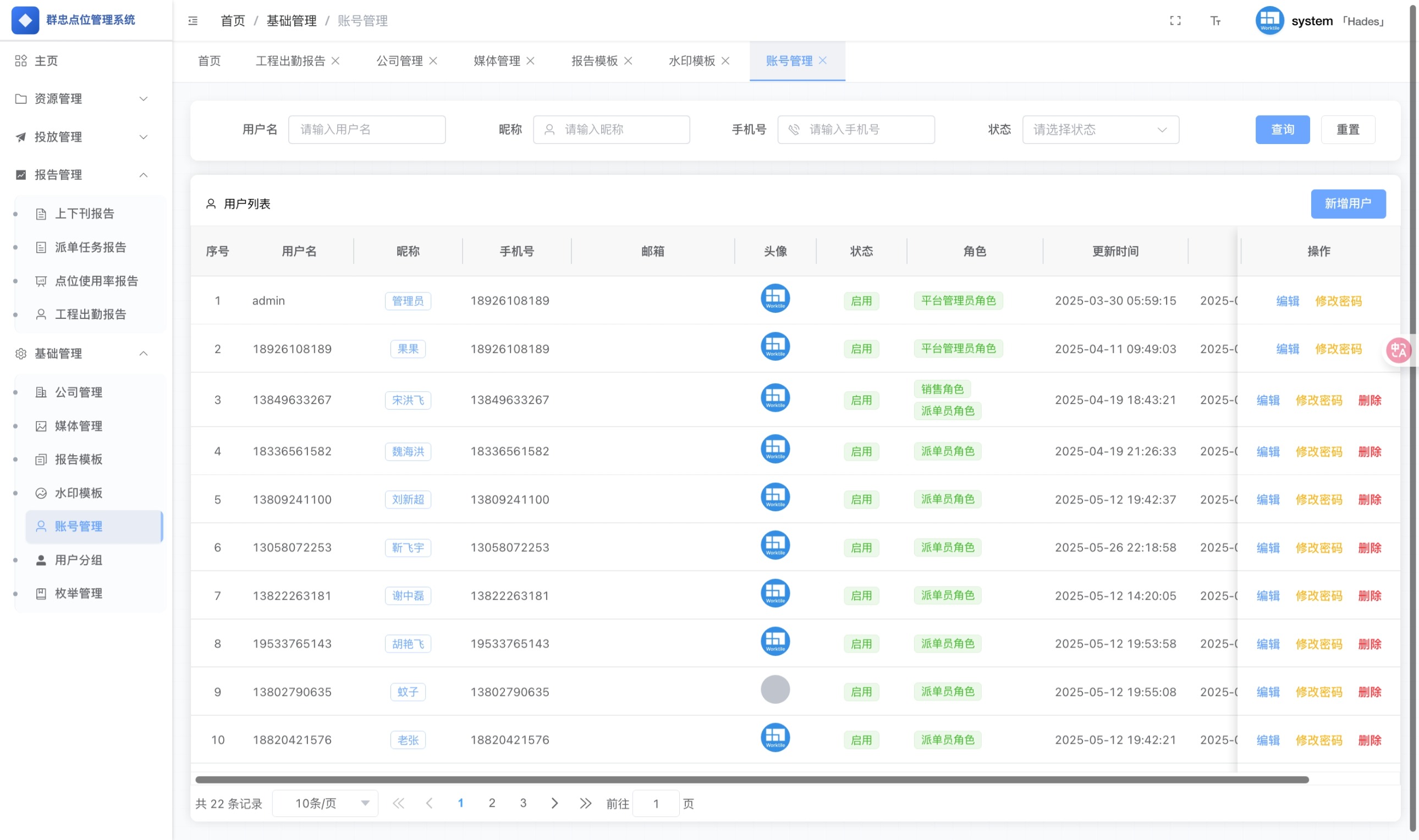
Task: Select 枚举管理 in the sidebar
Action: (78, 593)
